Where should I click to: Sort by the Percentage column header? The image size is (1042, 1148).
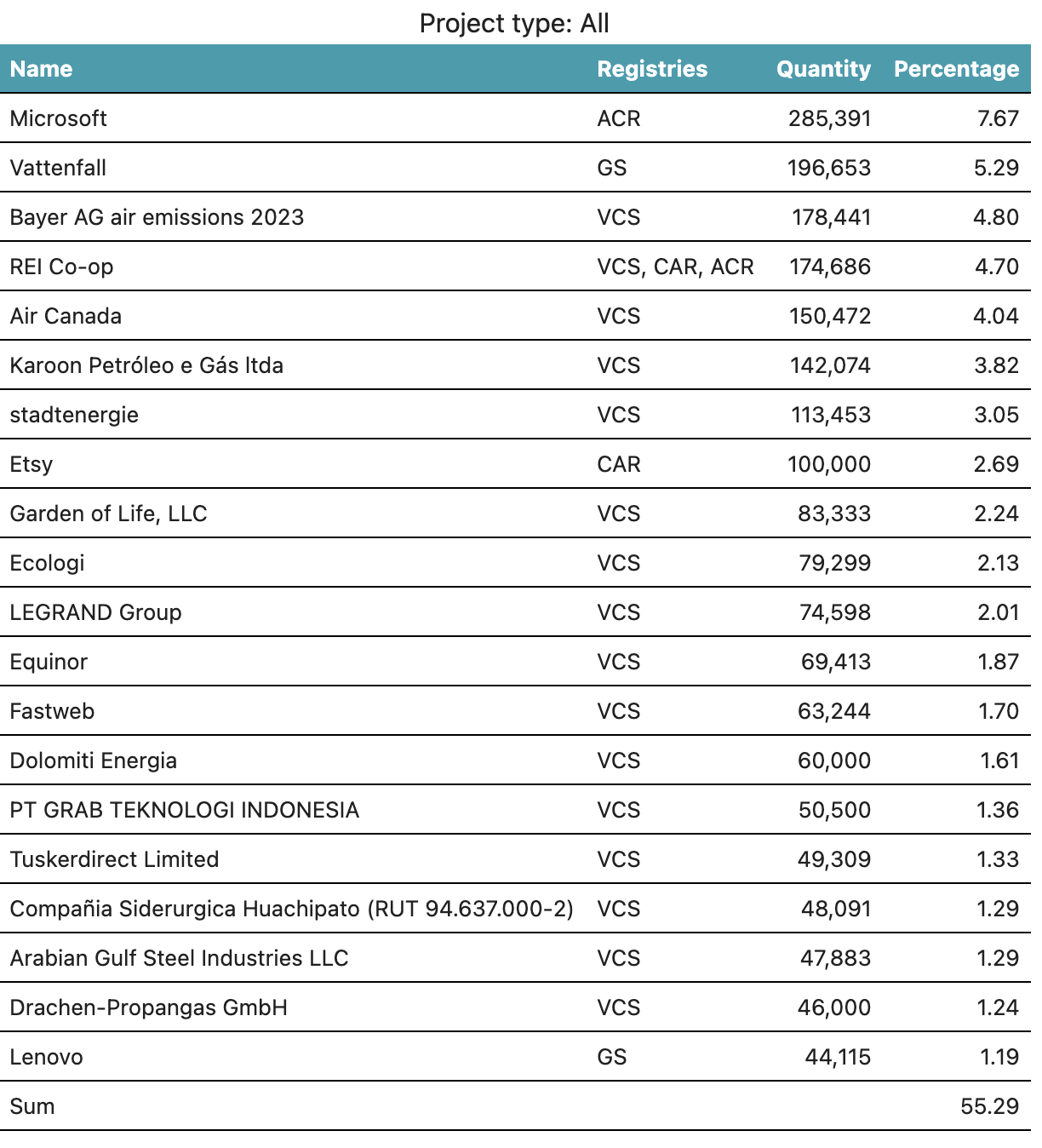click(956, 69)
